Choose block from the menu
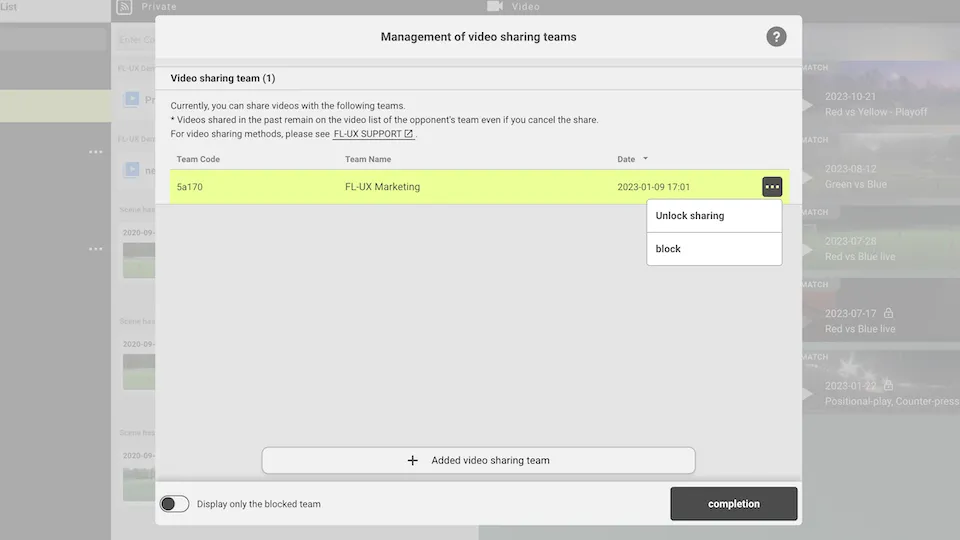Screen dimensions: 960x540 714,249
